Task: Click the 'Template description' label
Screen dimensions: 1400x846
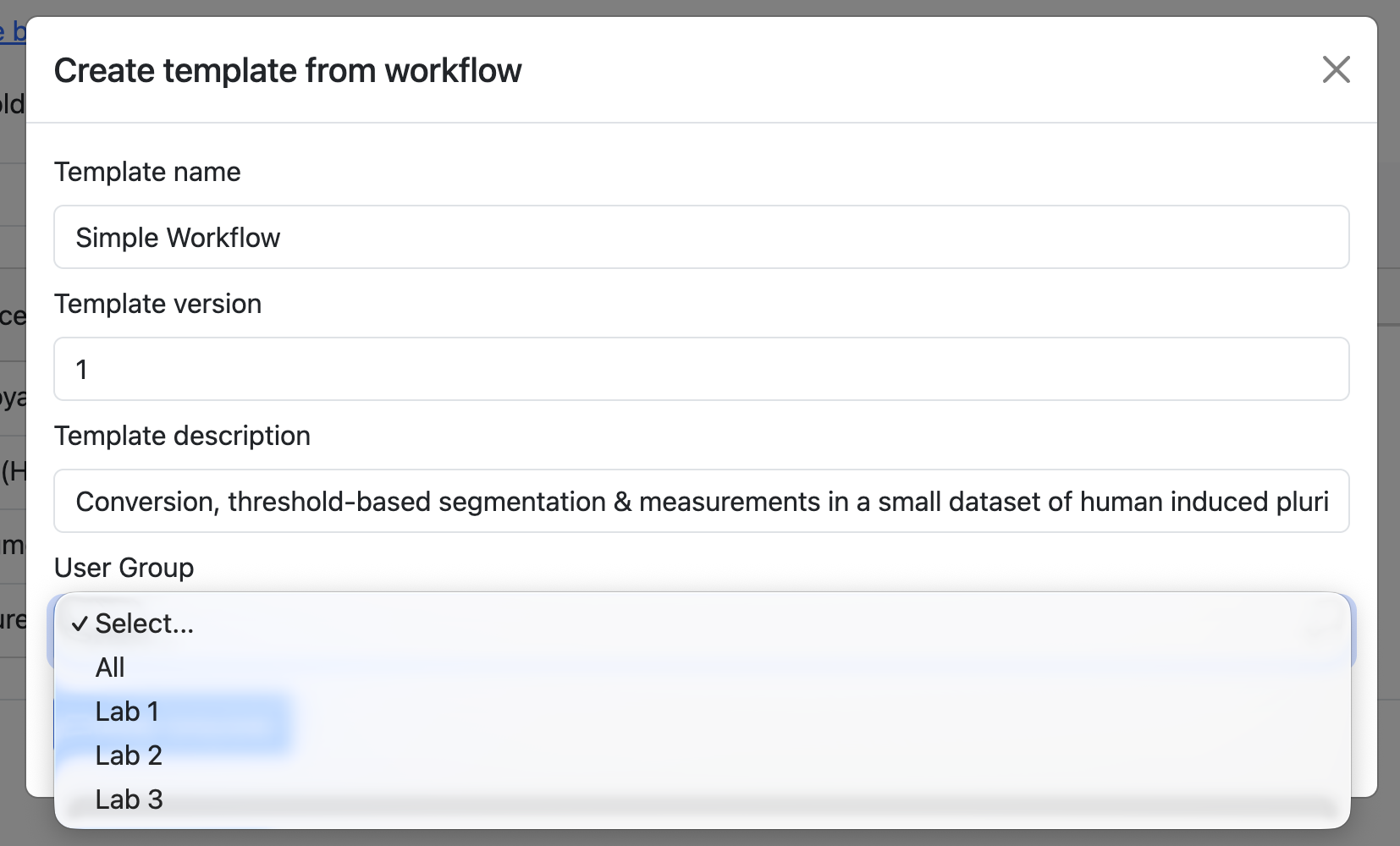Action: point(182,436)
